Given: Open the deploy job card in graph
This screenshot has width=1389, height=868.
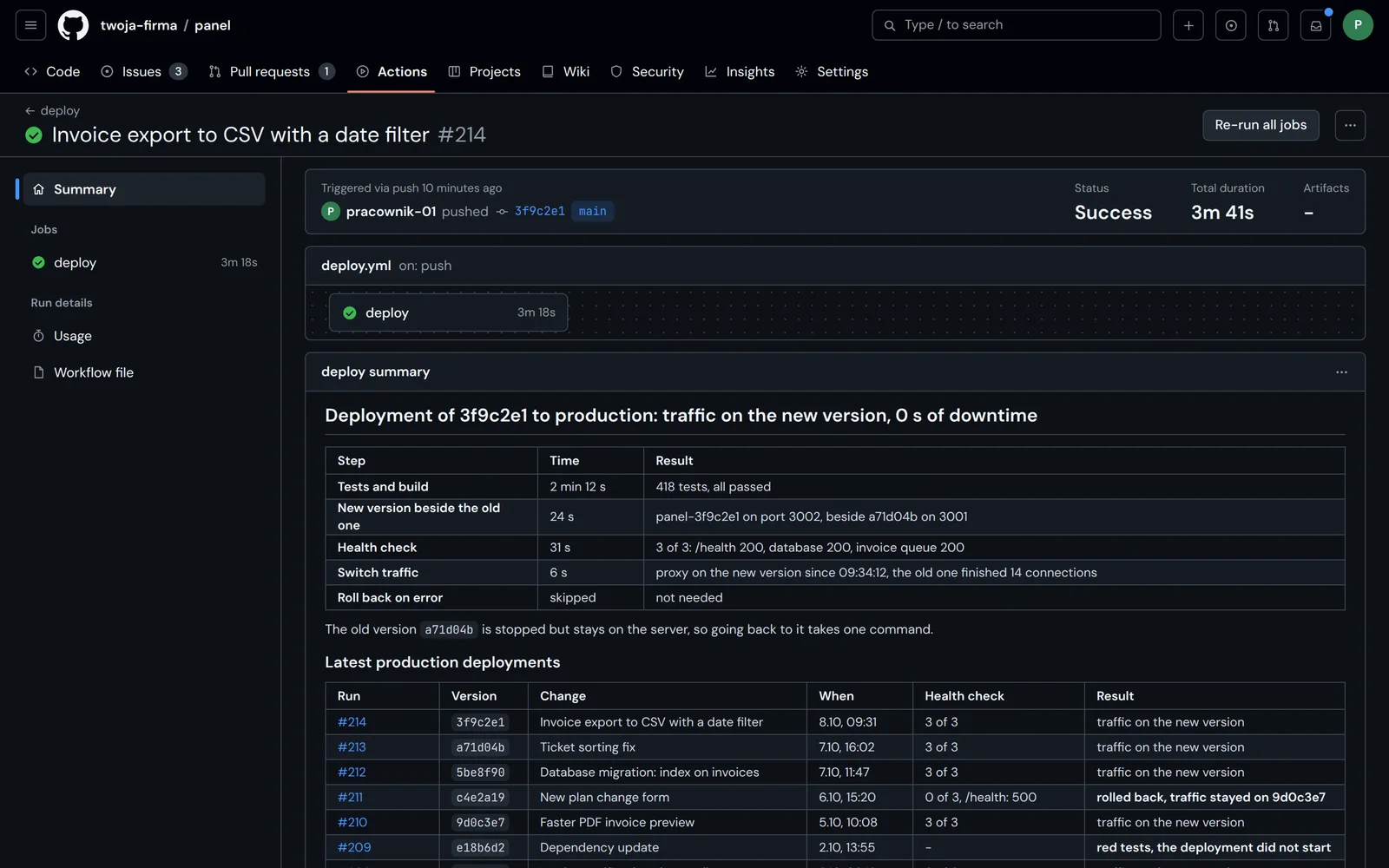Looking at the screenshot, I should [x=448, y=312].
